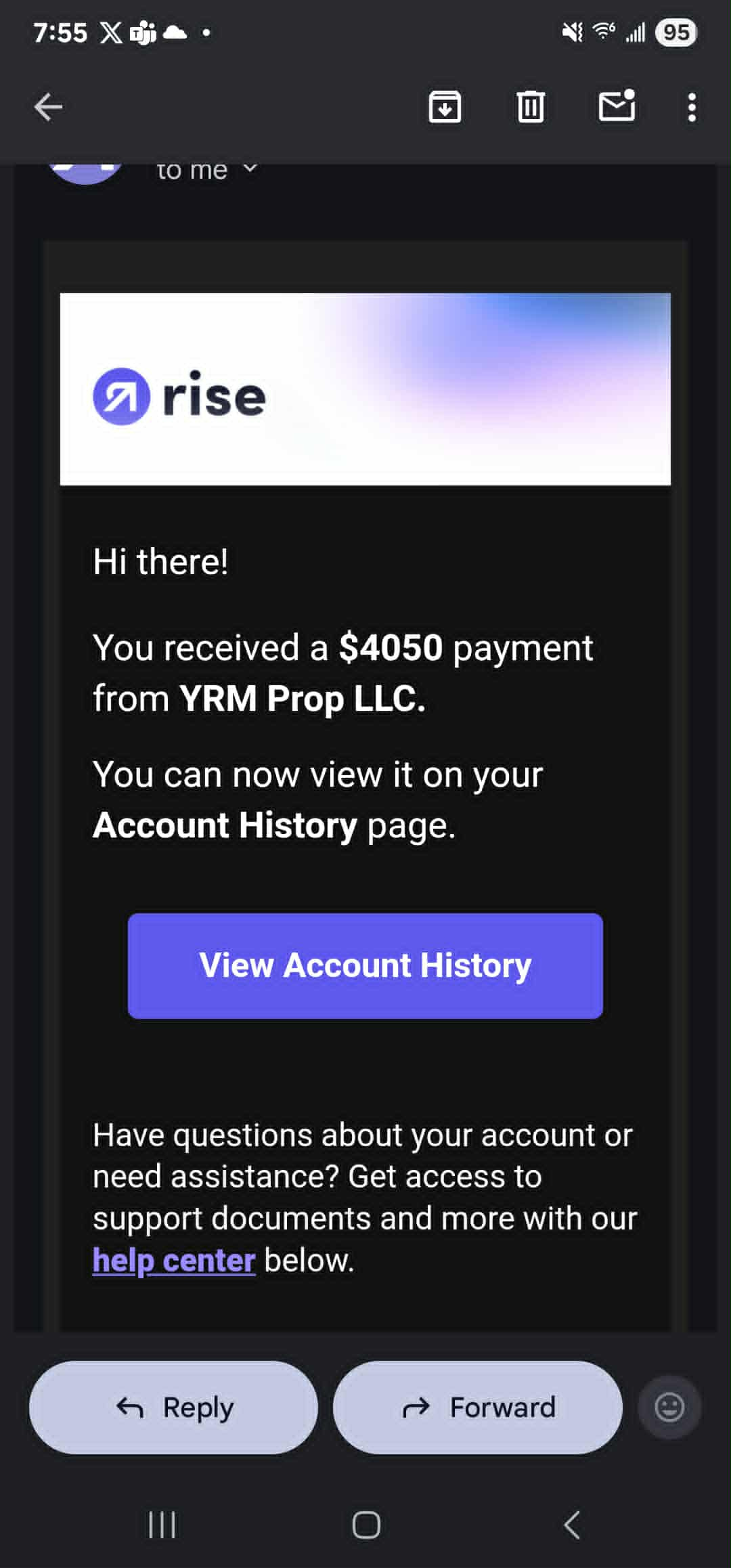Open Android recent apps

click(x=162, y=1525)
